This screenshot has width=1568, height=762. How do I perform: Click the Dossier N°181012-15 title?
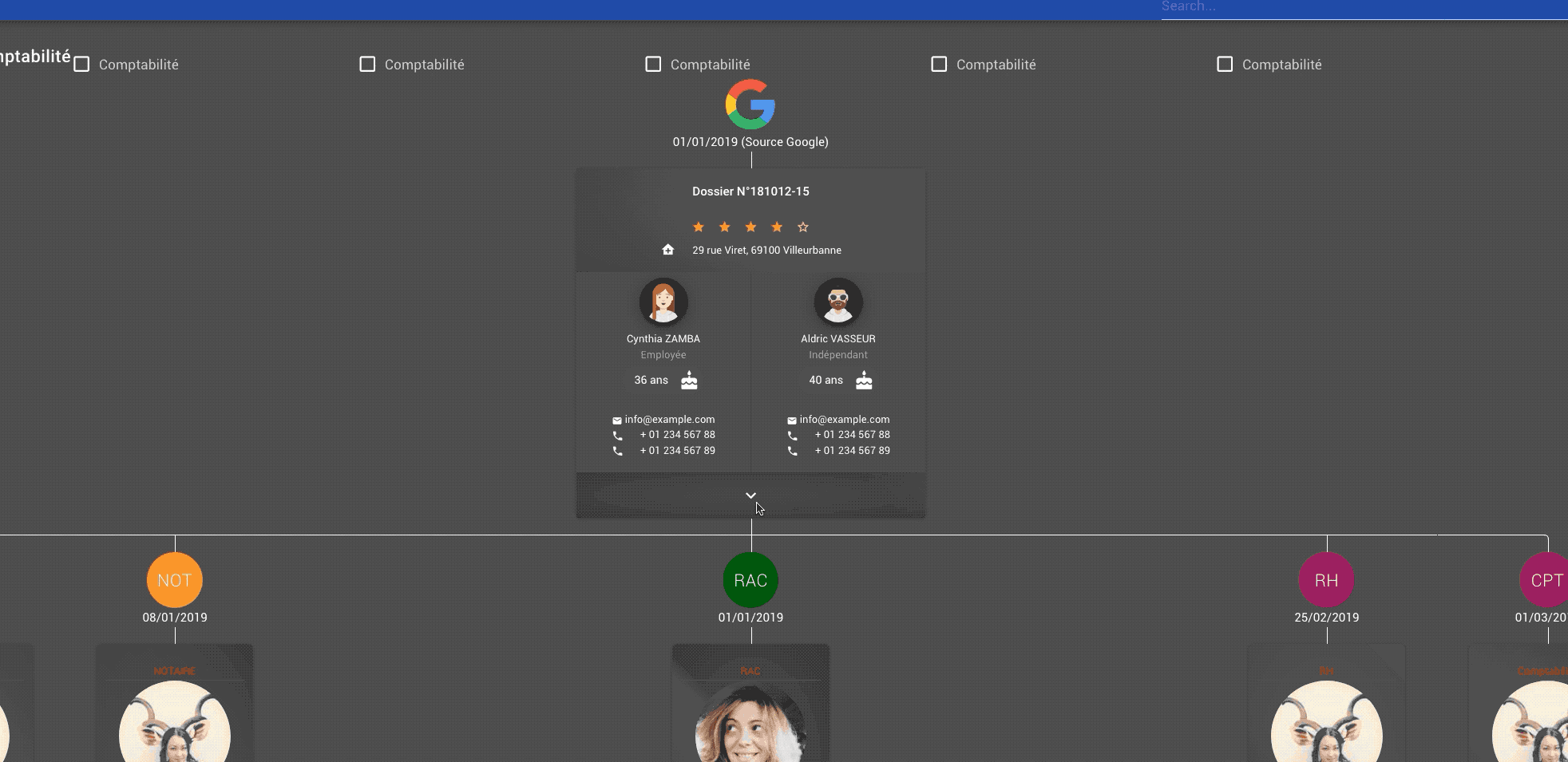[750, 191]
